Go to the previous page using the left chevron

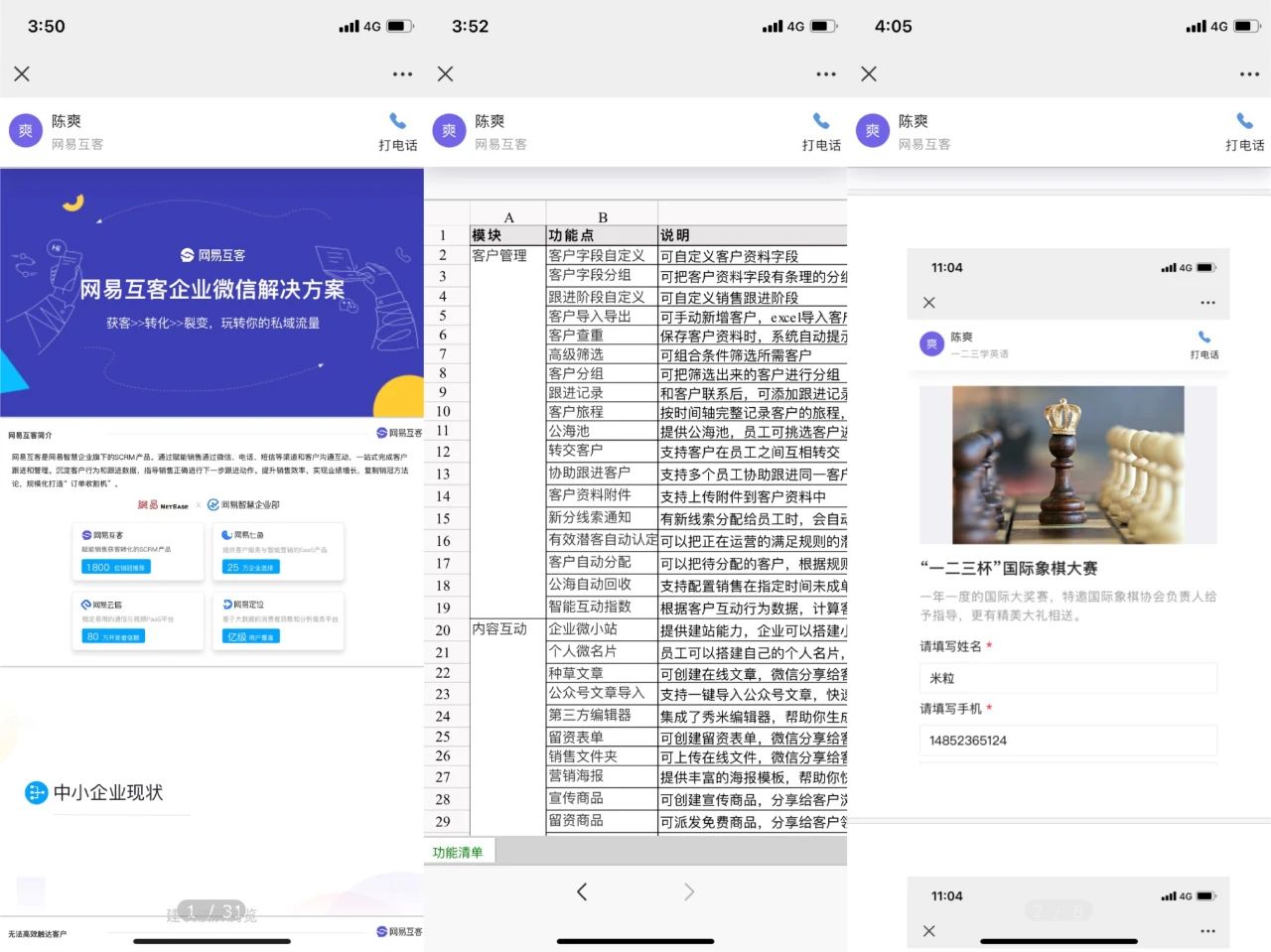click(582, 891)
